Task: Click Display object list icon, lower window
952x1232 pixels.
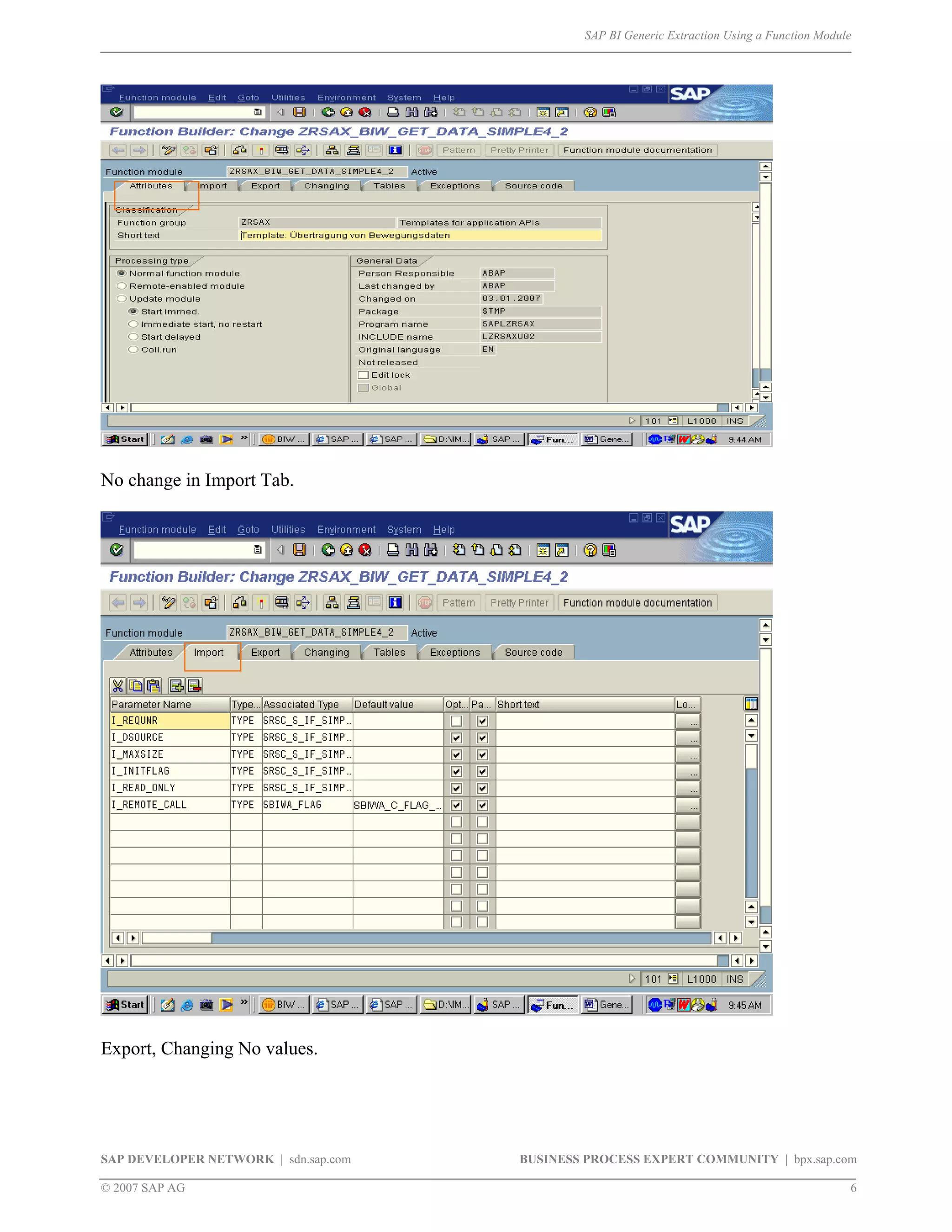Action: point(331,603)
